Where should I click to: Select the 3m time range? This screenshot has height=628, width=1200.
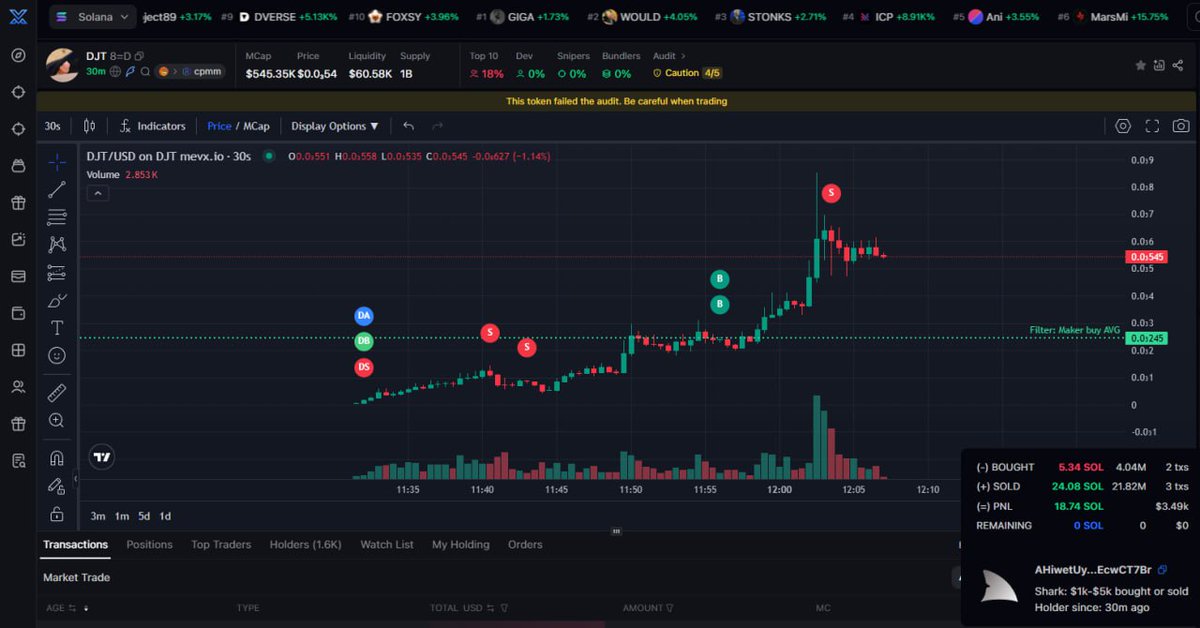pyautogui.click(x=98, y=516)
